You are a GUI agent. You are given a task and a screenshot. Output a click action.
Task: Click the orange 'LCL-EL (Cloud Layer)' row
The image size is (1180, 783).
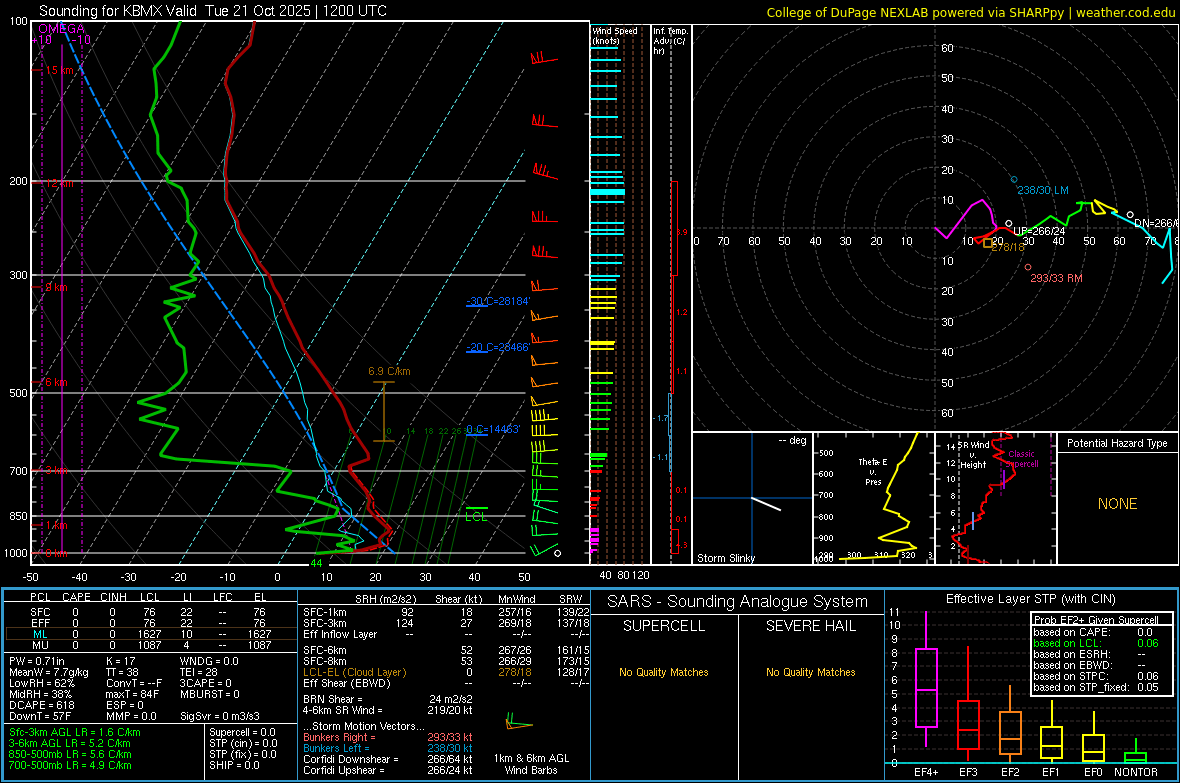(444, 672)
